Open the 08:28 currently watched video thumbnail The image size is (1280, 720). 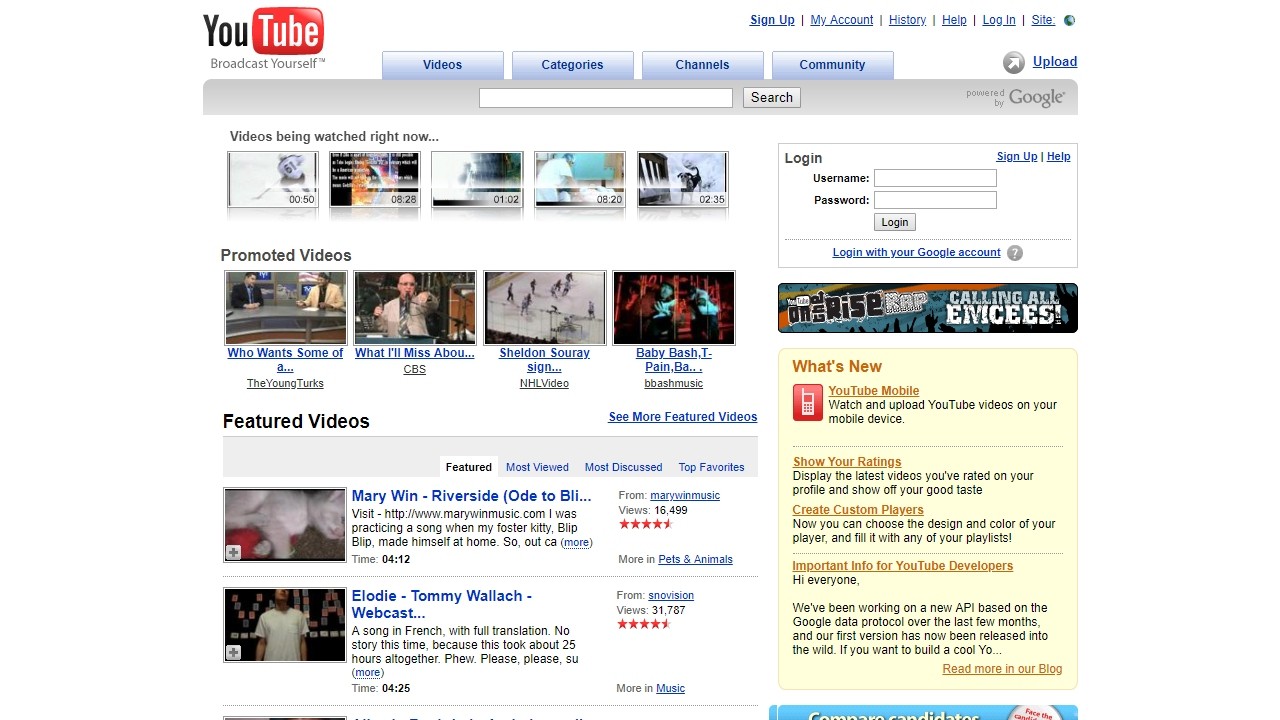click(375, 180)
